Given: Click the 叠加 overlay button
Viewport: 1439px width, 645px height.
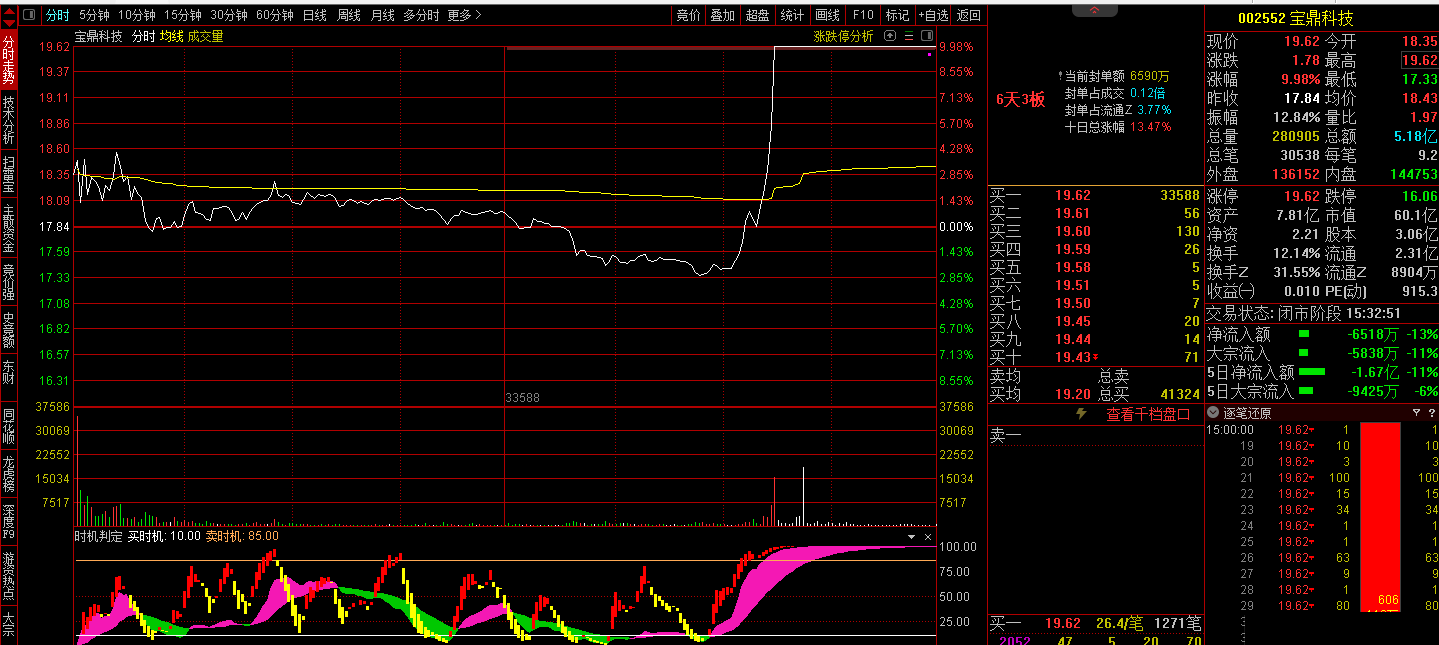Looking at the screenshot, I should [722, 15].
